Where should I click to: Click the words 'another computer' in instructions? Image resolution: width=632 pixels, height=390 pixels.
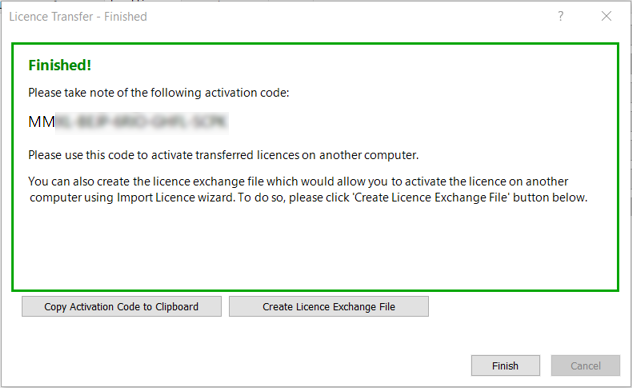point(369,155)
